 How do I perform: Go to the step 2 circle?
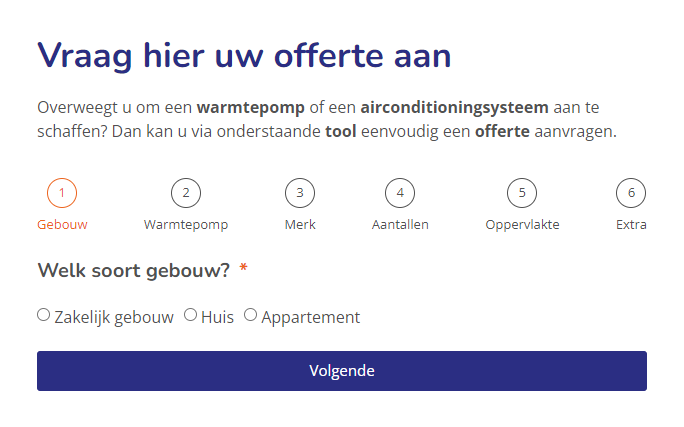186,193
